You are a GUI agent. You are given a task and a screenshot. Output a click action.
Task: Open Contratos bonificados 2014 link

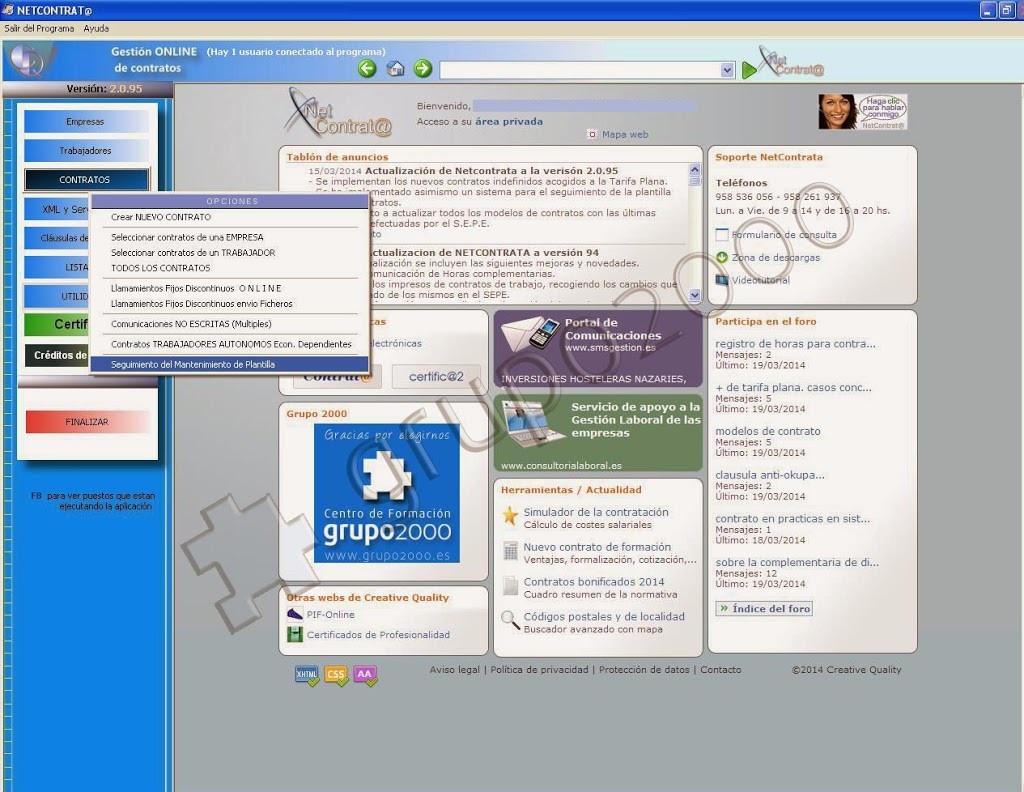pyautogui.click(x=594, y=582)
